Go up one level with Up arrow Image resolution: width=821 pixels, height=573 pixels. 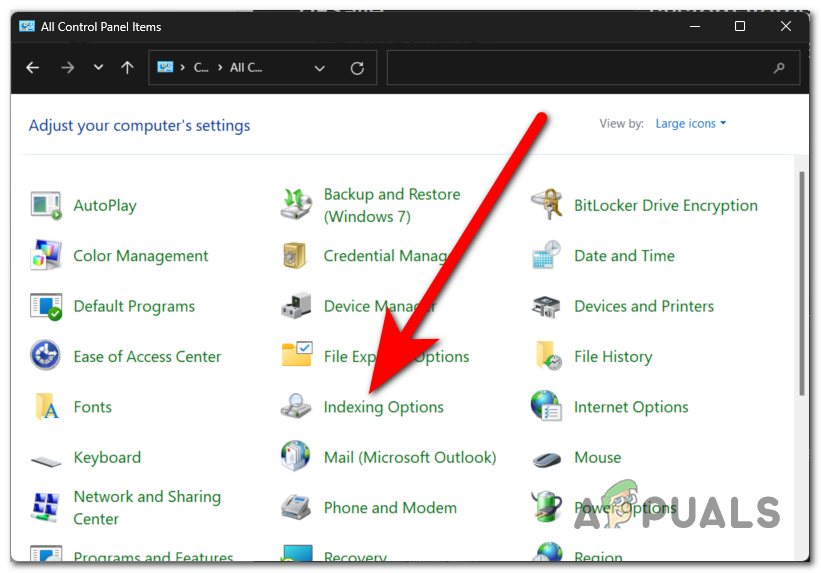tap(127, 69)
